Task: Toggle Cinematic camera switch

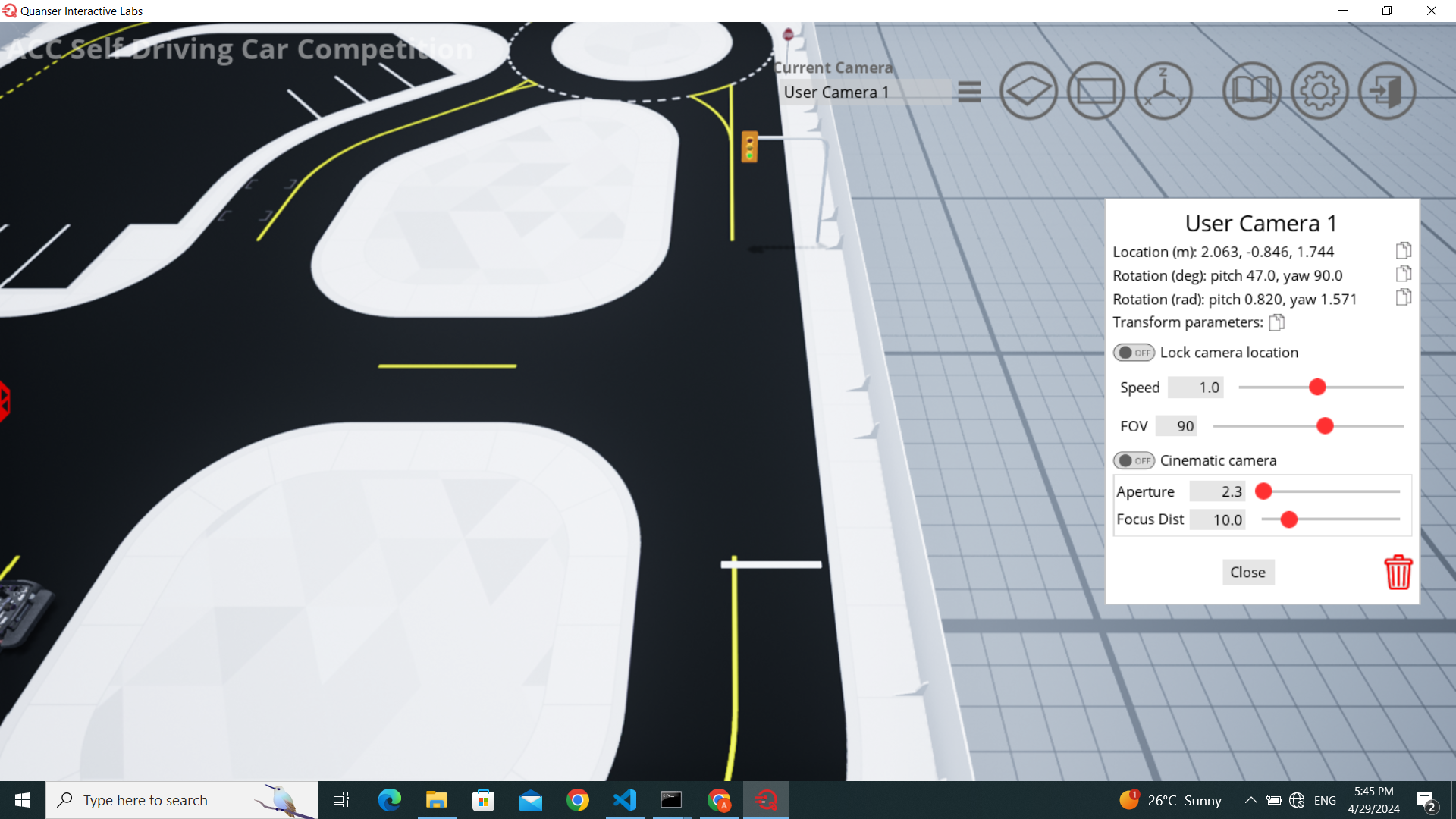Action: click(1134, 460)
